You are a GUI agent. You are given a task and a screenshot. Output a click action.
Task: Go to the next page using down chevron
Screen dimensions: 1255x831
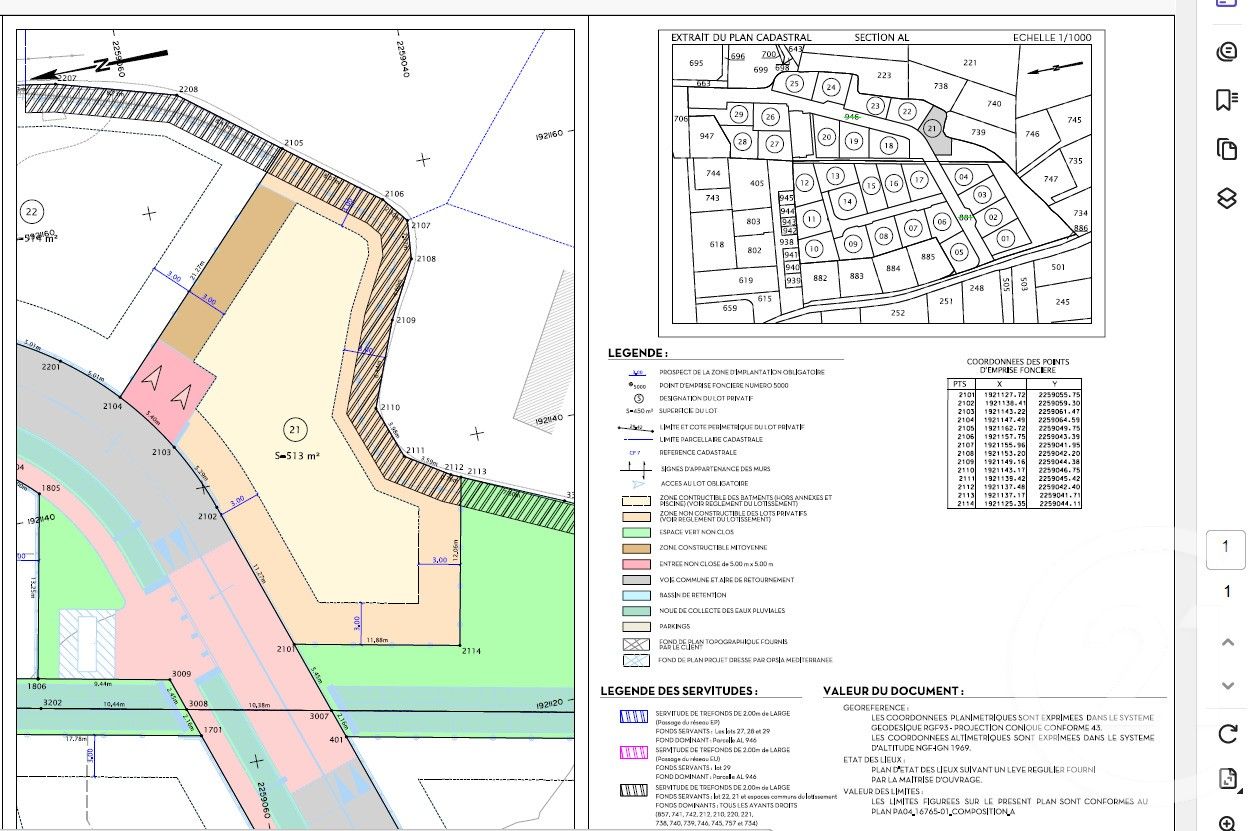1228,686
